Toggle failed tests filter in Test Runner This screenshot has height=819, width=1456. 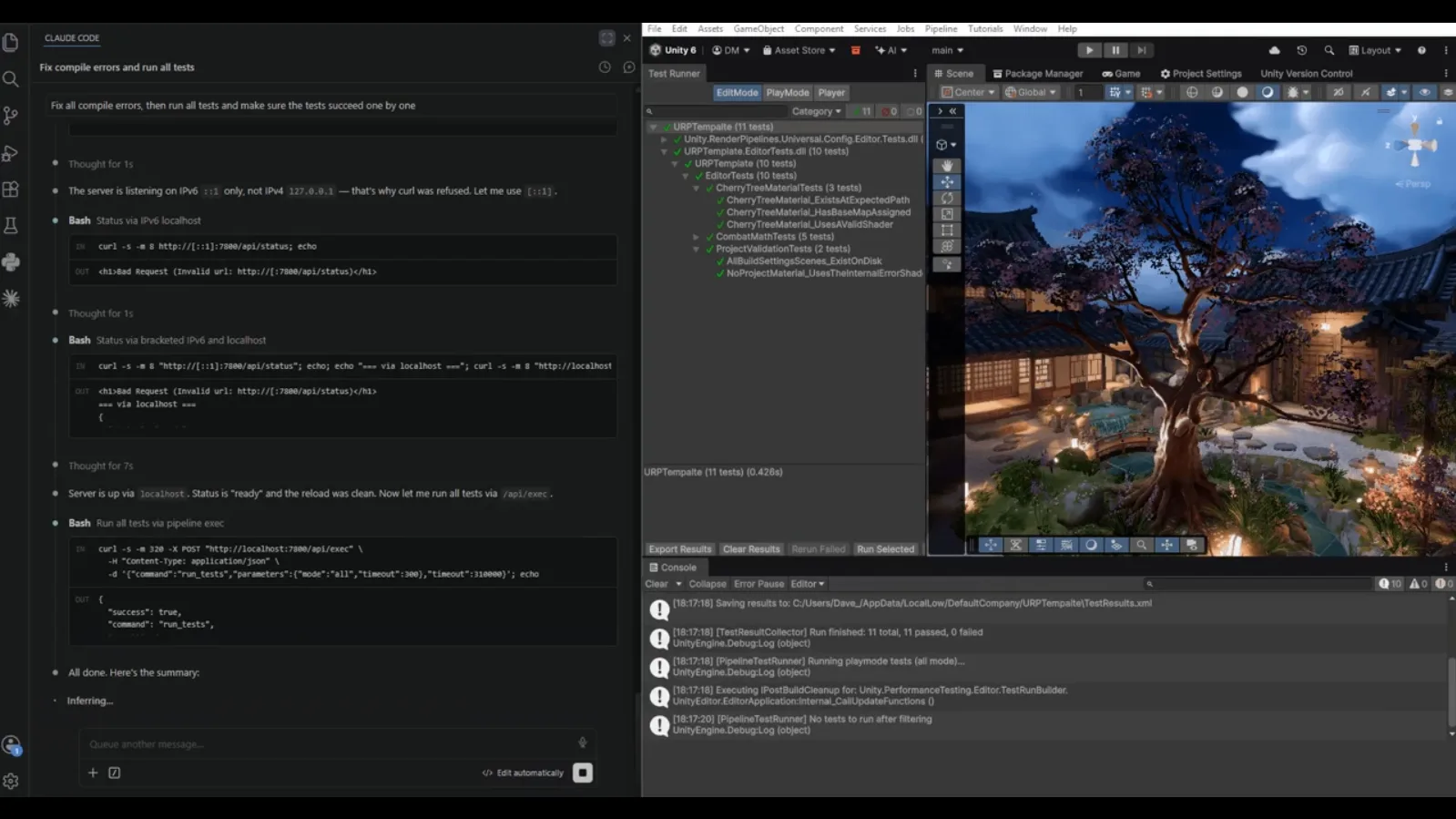pos(889,111)
